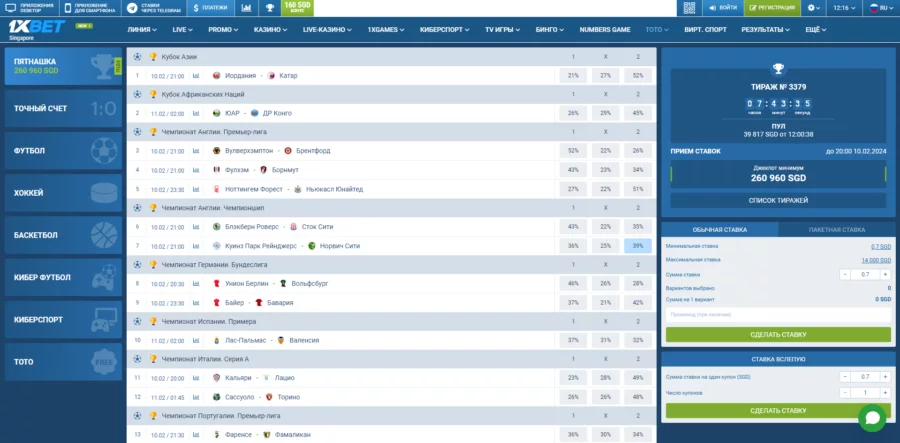Click Сделать ставку under Ставка вслепую
This screenshot has height=443, width=900.
point(778,411)
